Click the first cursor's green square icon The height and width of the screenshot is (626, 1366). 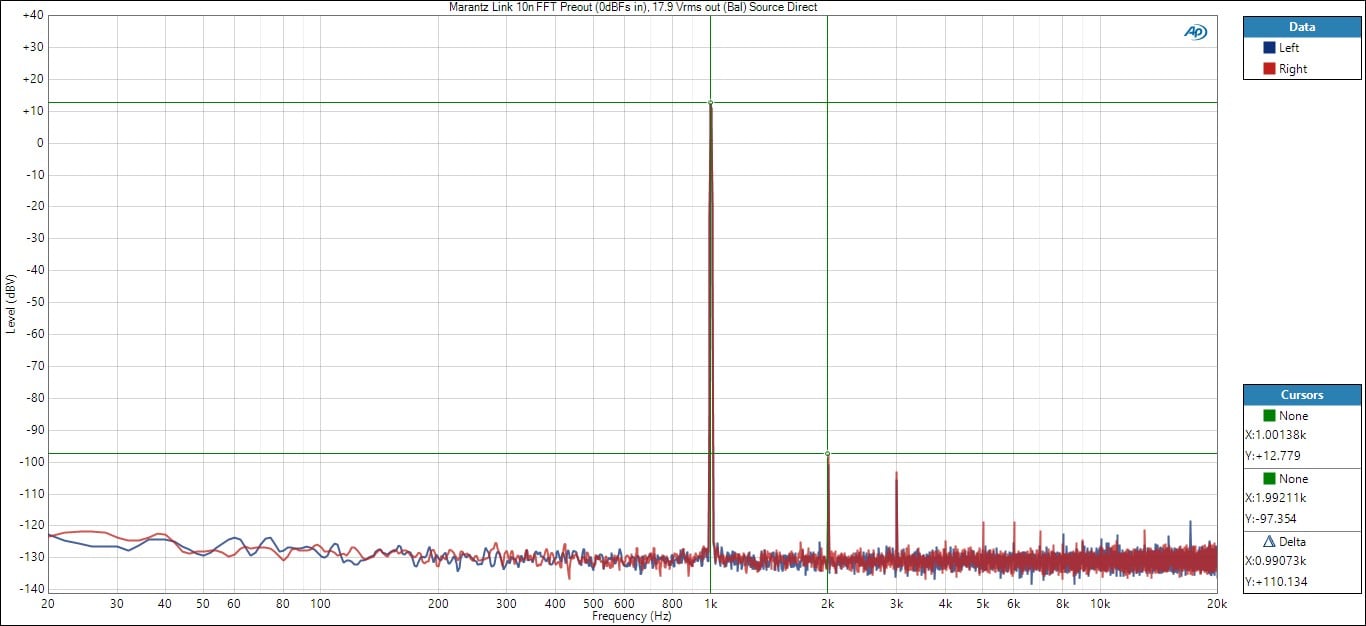click(x=1269, y=416)
